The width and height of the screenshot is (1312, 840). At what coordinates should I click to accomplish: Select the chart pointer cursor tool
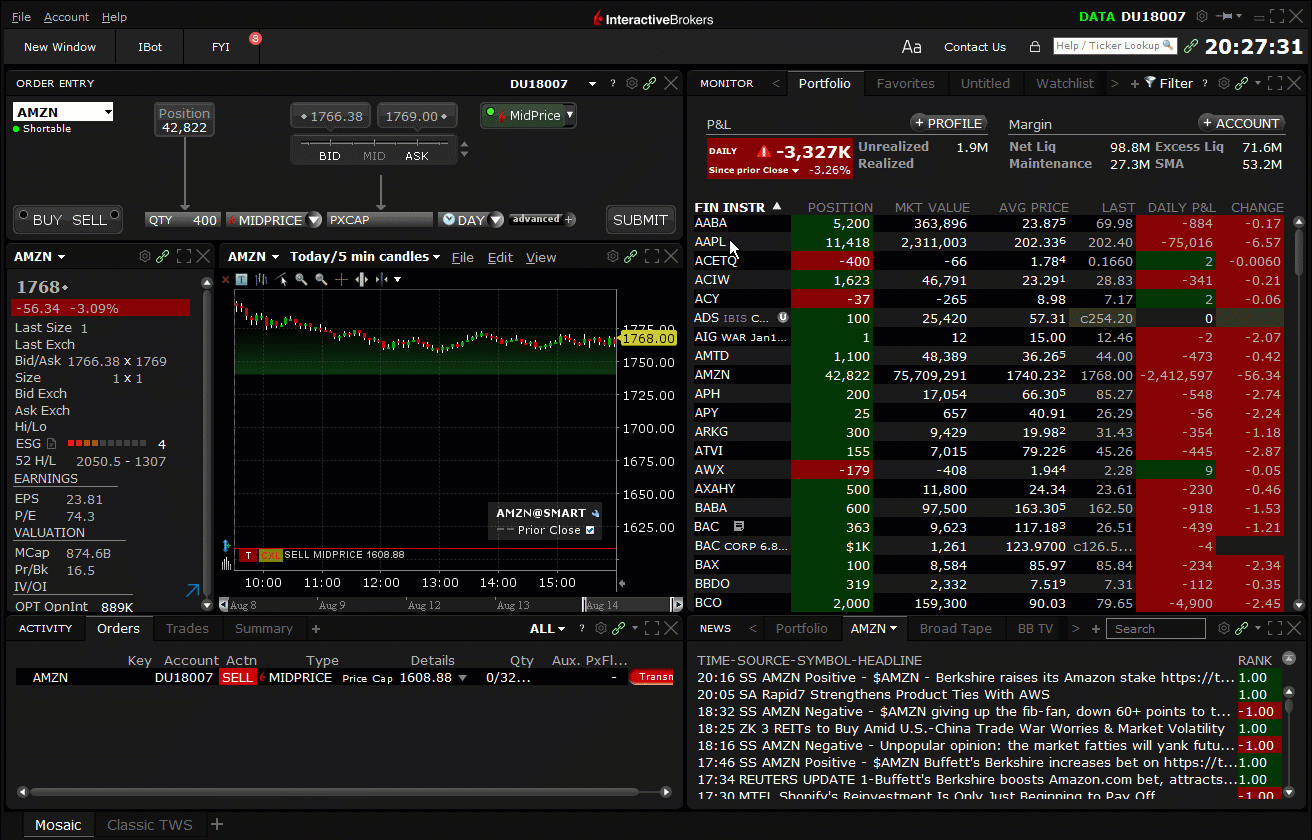(x=283, y=280)
